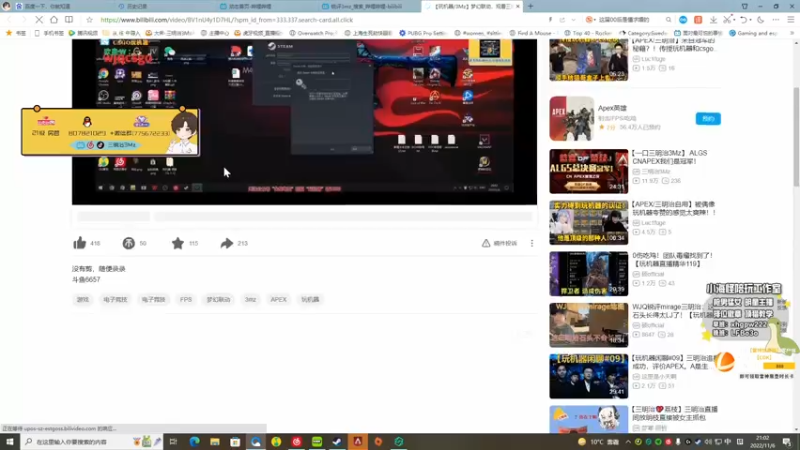Toggle night mode moon icon

pos(760,20)
